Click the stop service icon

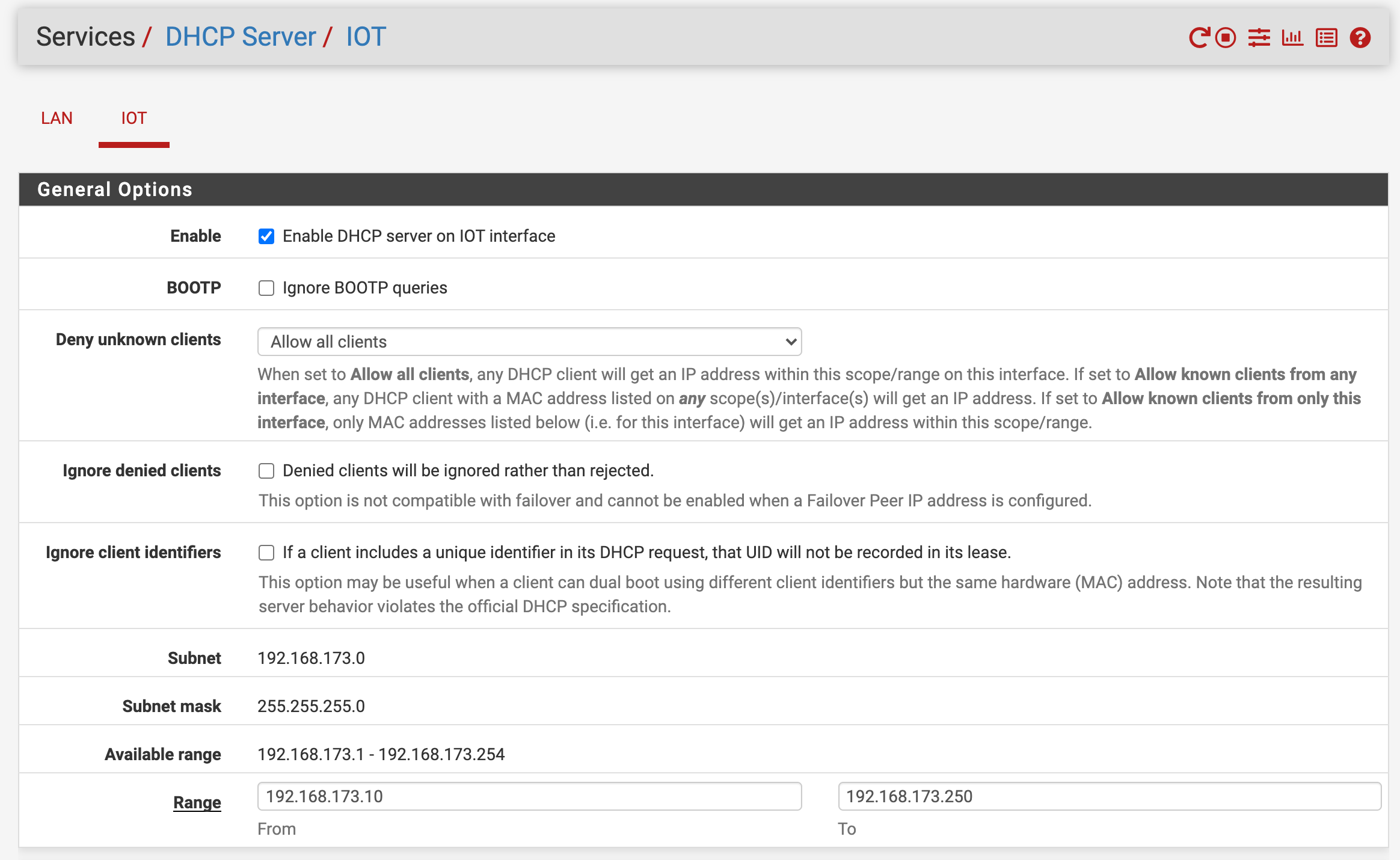1225,38
